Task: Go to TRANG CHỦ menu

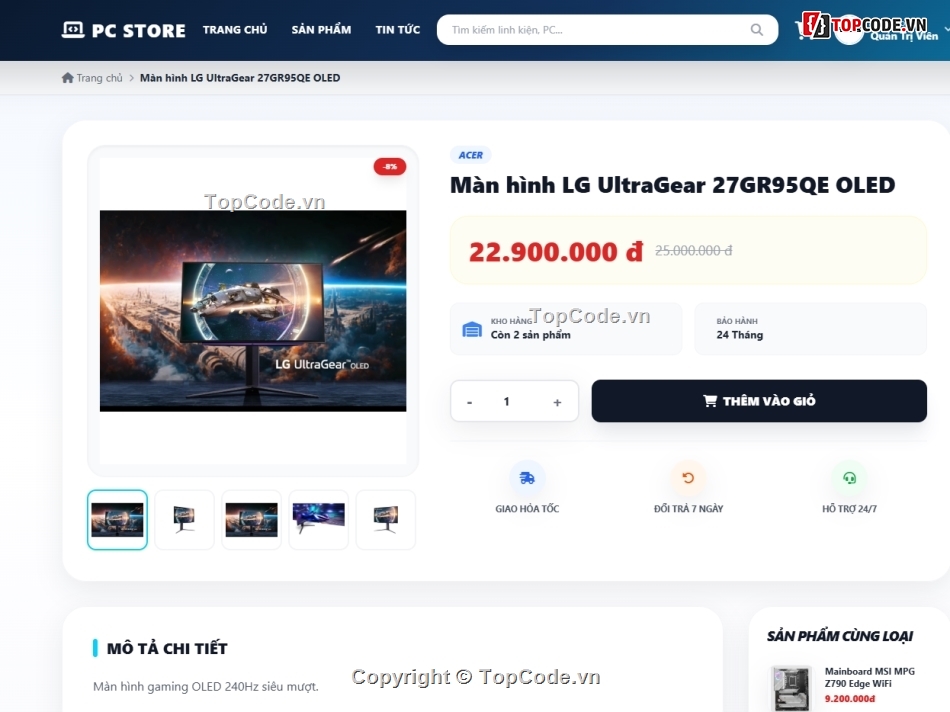Action: (235, 30)
